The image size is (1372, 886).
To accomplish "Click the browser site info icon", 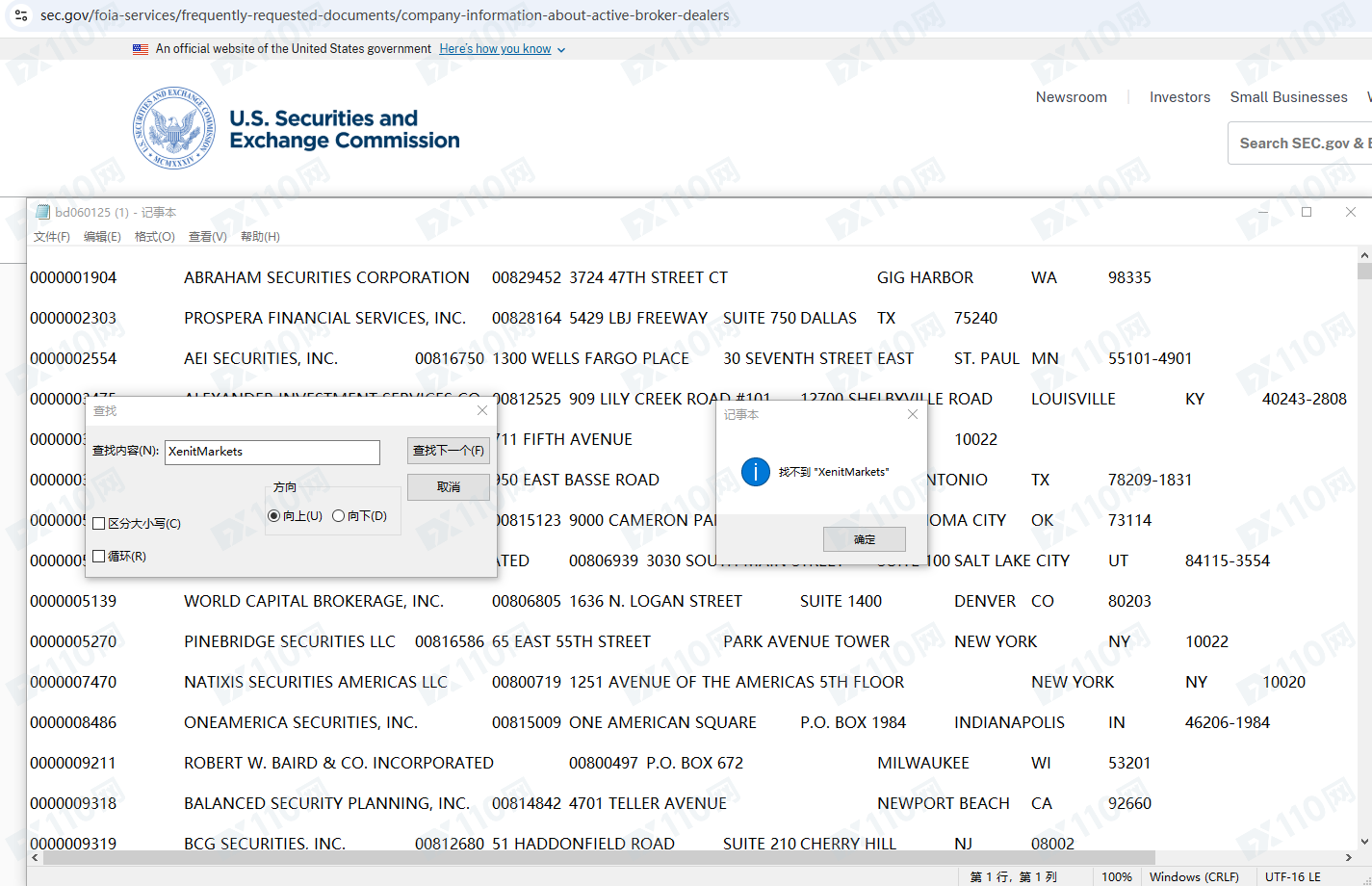I will (x=21, y=15).
